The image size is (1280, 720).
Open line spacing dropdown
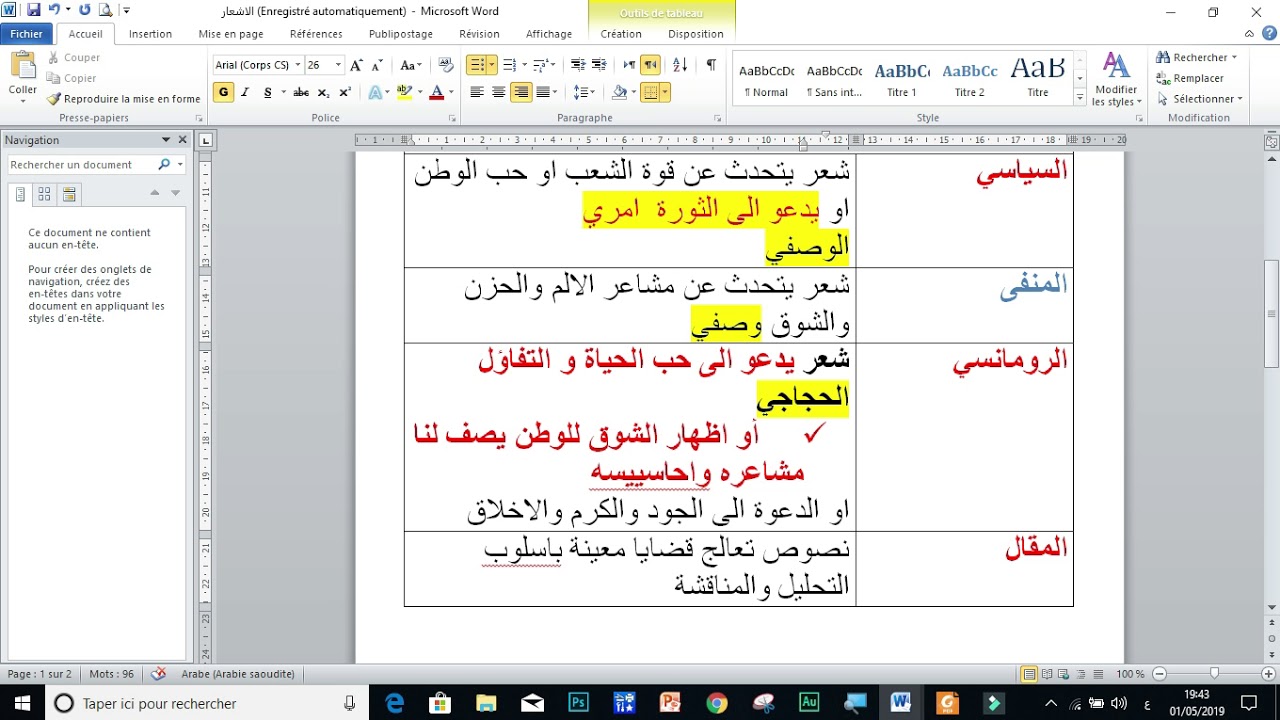coord(585,92)
